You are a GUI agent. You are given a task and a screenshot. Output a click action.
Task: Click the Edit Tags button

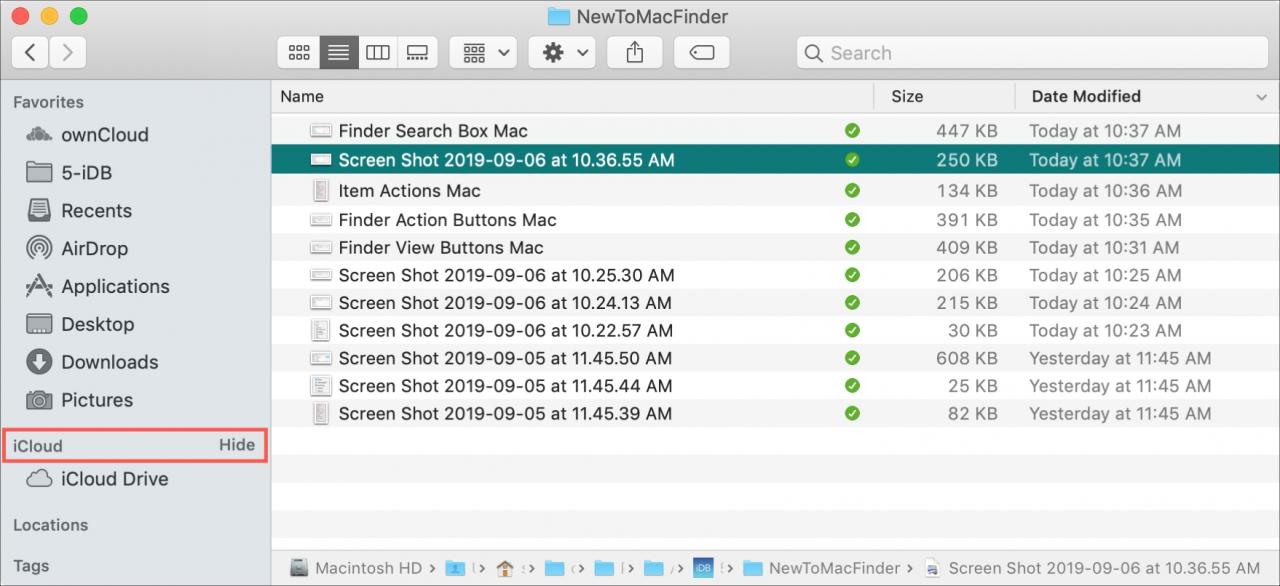[701, 53]
